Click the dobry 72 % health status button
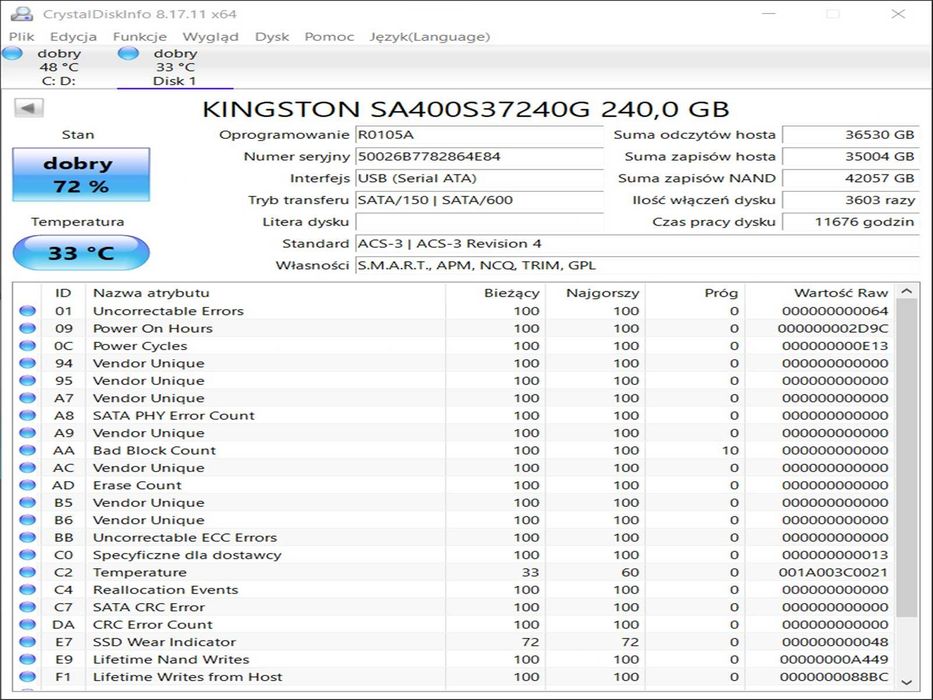Image resolution: width=933 pixels, height=700 pixels. click(x=81, y=175)
